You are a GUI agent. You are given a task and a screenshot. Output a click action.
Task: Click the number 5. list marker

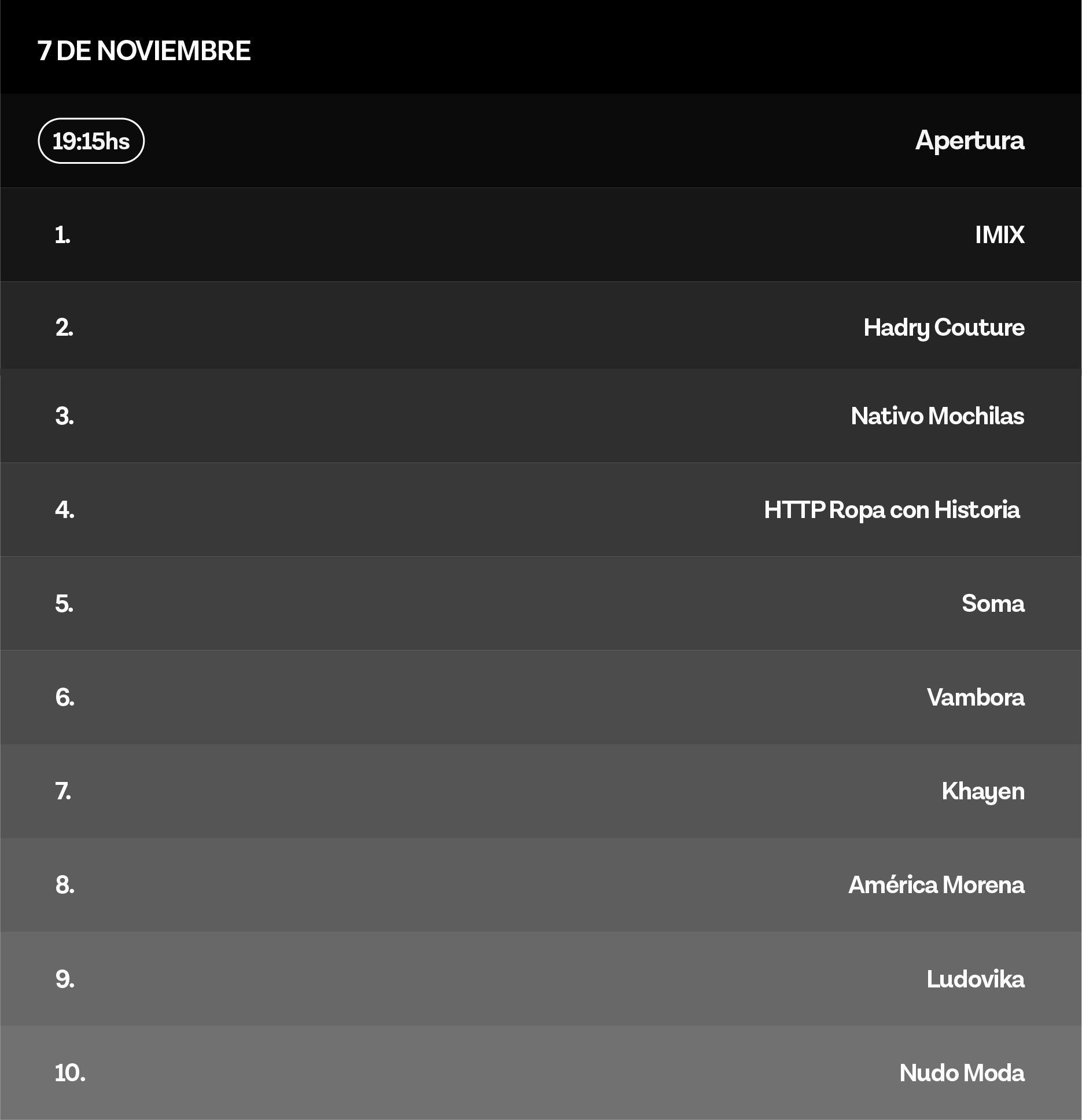(x=64, y=604)
